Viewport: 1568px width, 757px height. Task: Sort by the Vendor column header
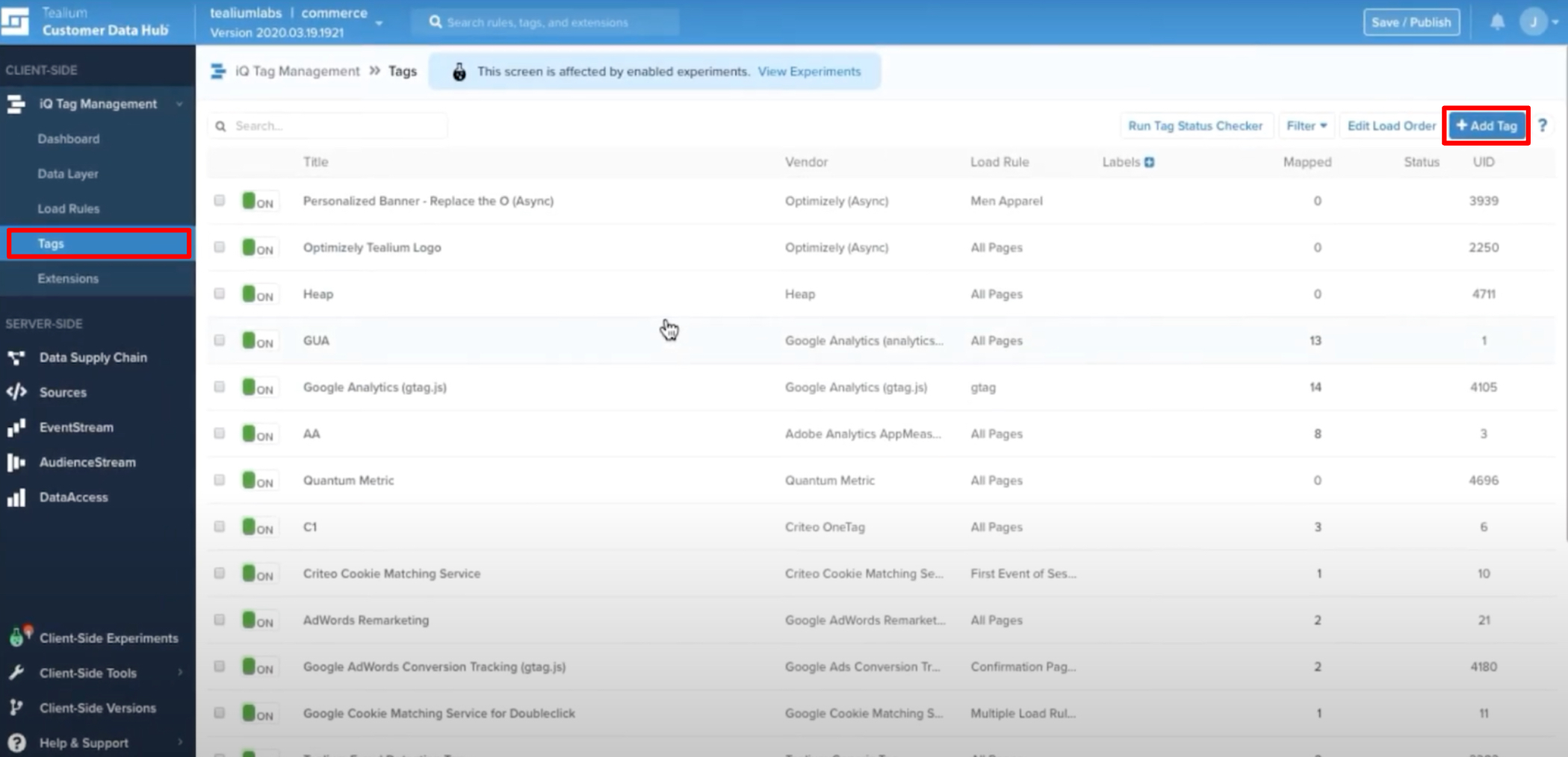pyautogui.click(x=806, y=162)
